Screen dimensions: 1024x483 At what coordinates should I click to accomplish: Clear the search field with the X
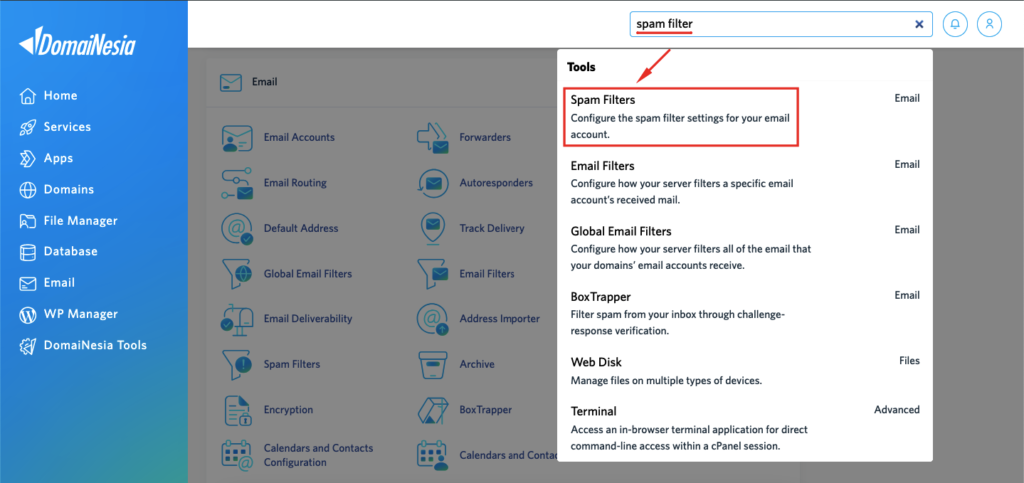[x=919, y=24]
